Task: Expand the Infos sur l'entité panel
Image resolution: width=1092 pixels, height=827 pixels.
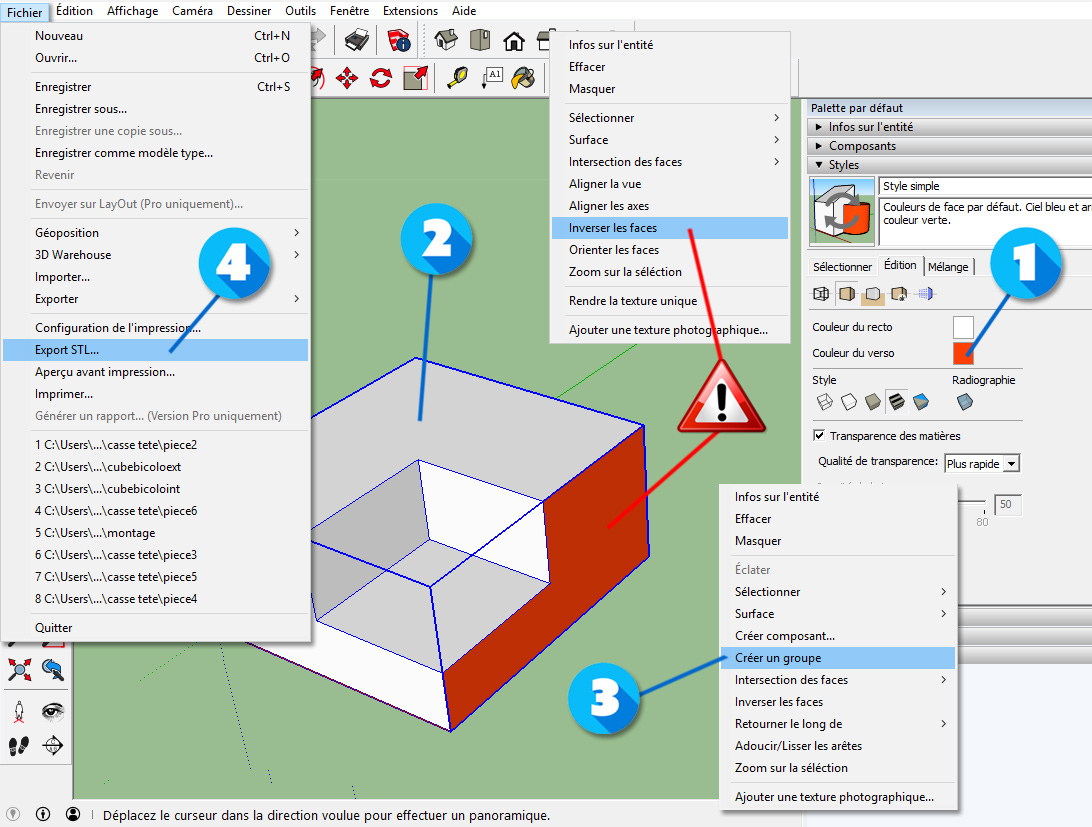Action: click(820, 127)
